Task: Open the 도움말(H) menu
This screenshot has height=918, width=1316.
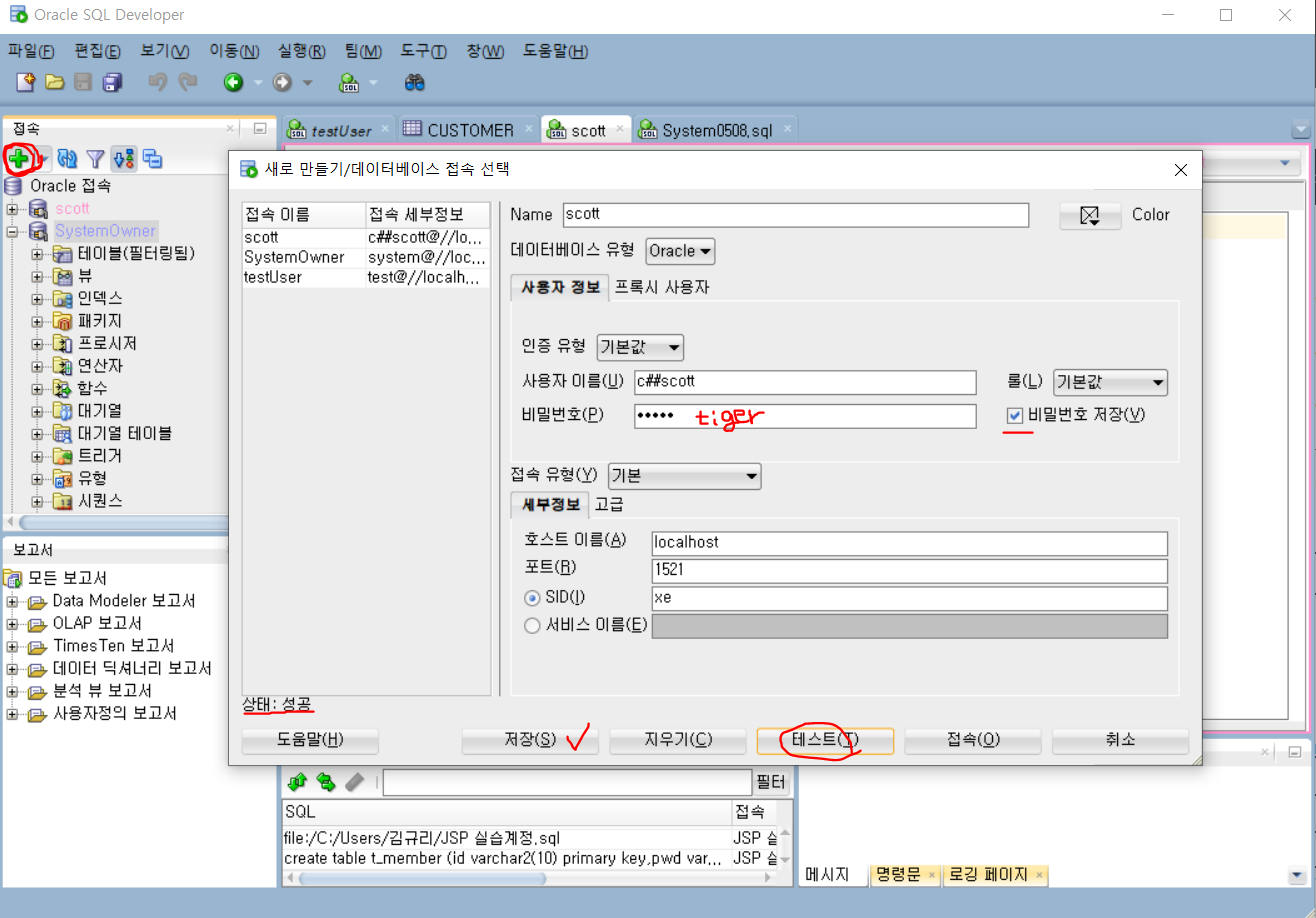Action: (x=555, y=51)
